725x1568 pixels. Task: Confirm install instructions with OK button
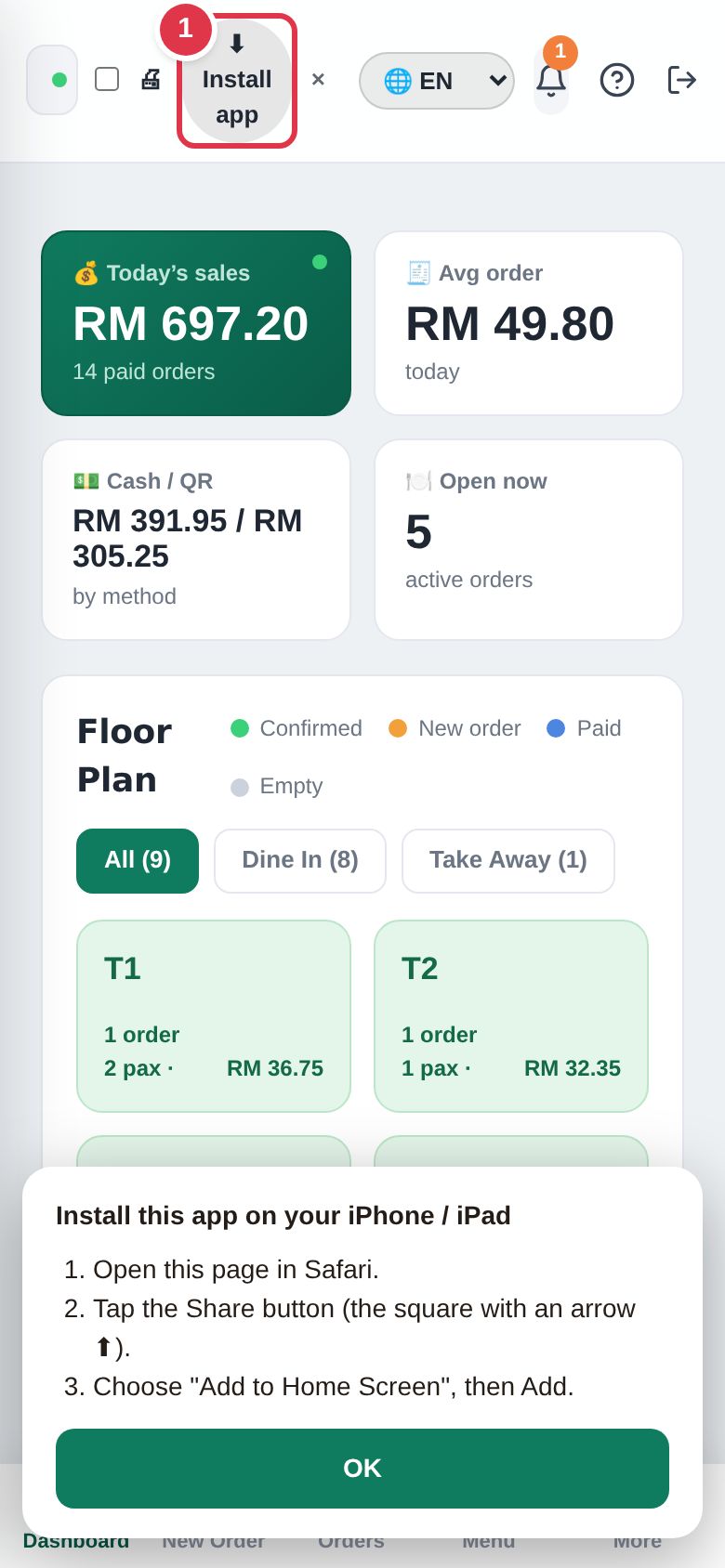(362, 1469)
